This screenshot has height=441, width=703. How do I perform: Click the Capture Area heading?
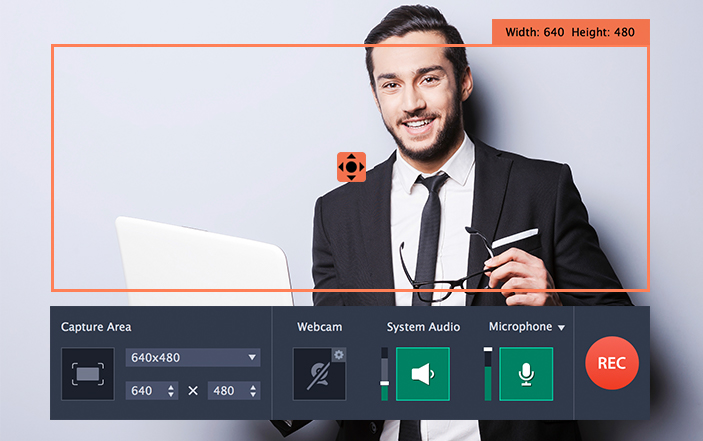pos(96,327)
